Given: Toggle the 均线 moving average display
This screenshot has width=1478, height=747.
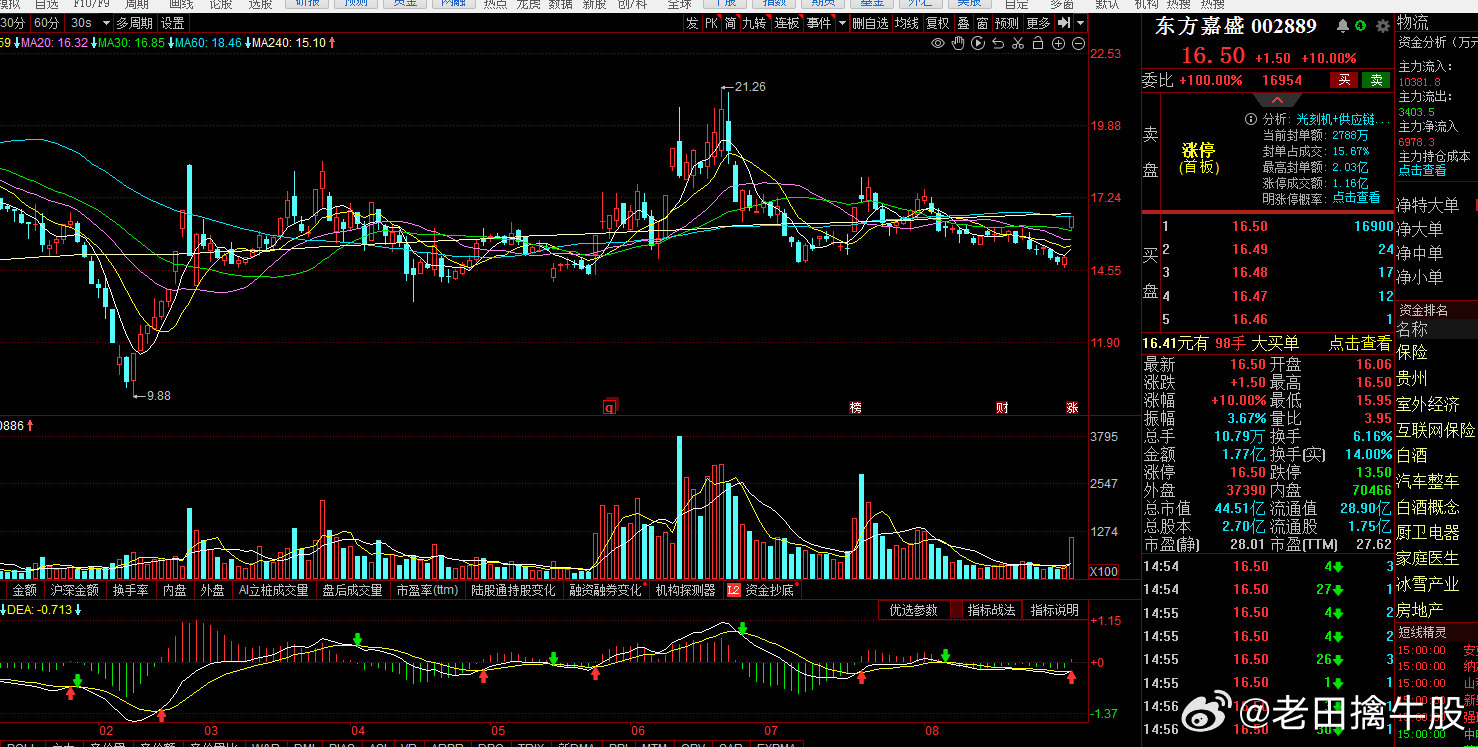Looking at the screenshot, I should [x=906, y=23].
